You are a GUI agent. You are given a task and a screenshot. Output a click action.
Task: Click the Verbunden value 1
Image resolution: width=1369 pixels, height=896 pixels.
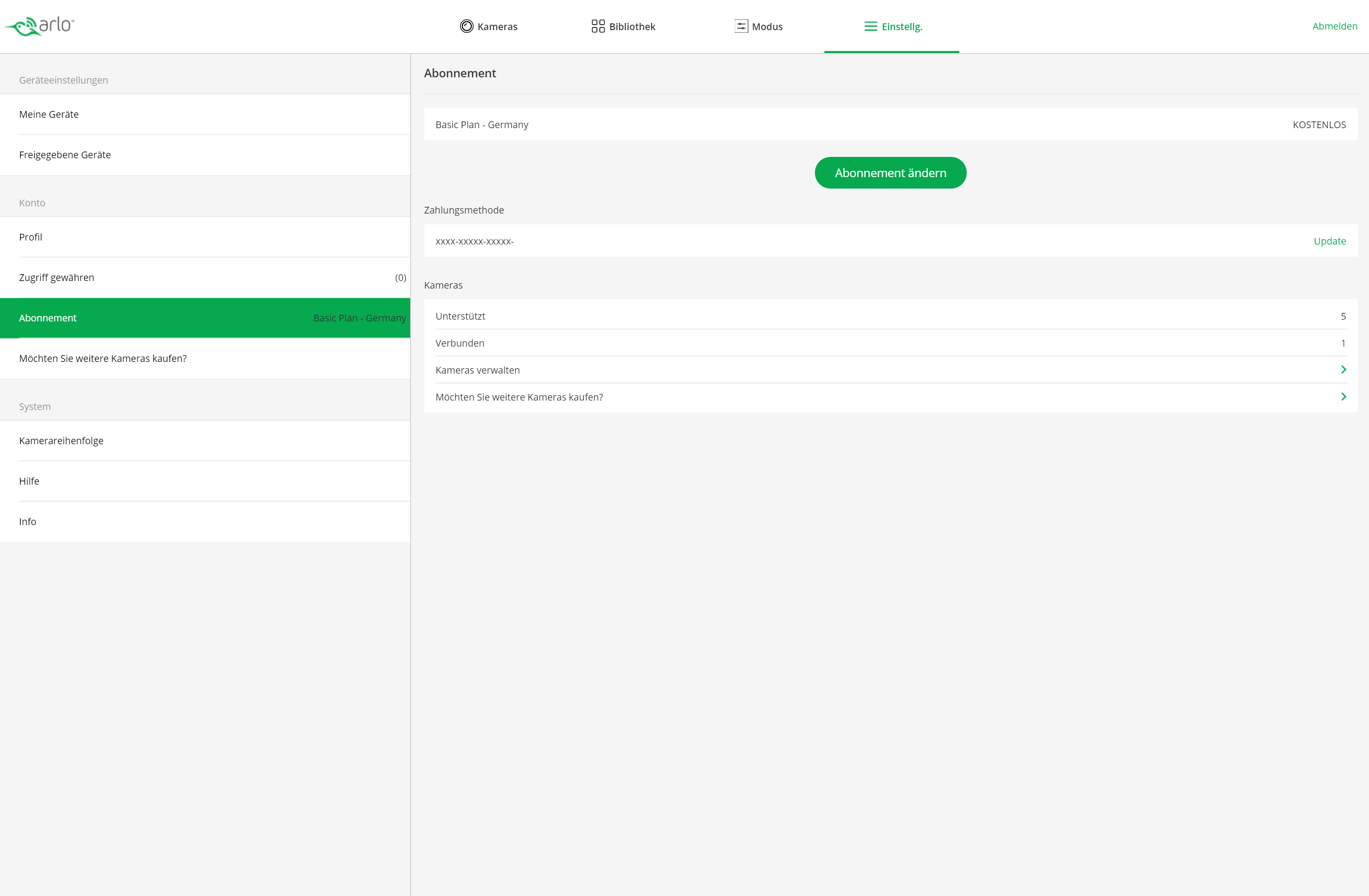[x=1343, y=343]
